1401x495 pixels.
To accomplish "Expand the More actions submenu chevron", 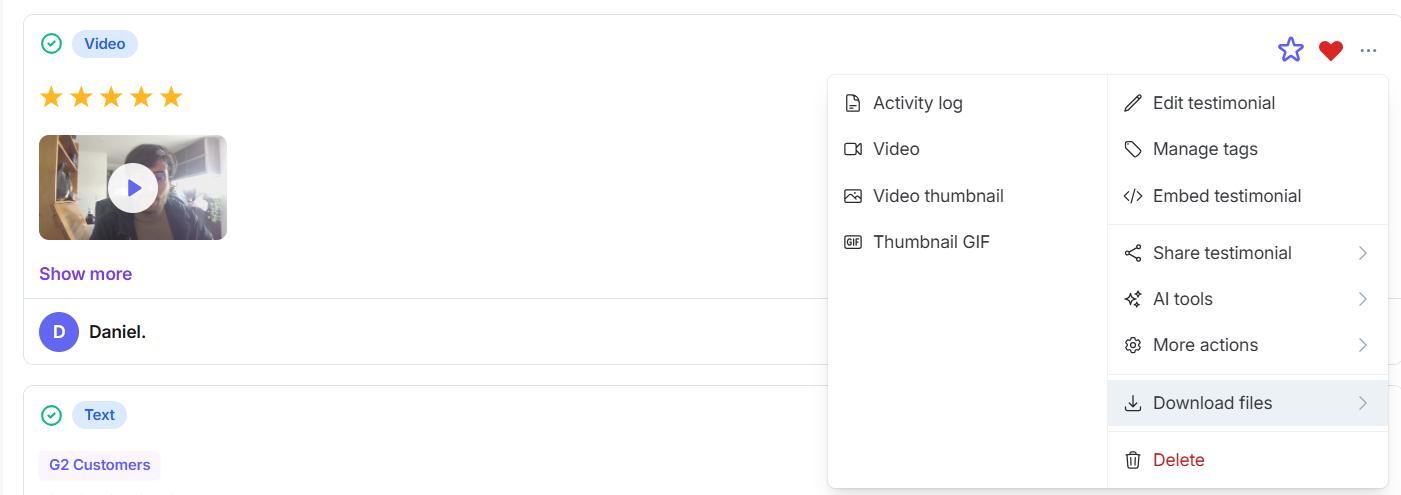I will pos(1363,345).
